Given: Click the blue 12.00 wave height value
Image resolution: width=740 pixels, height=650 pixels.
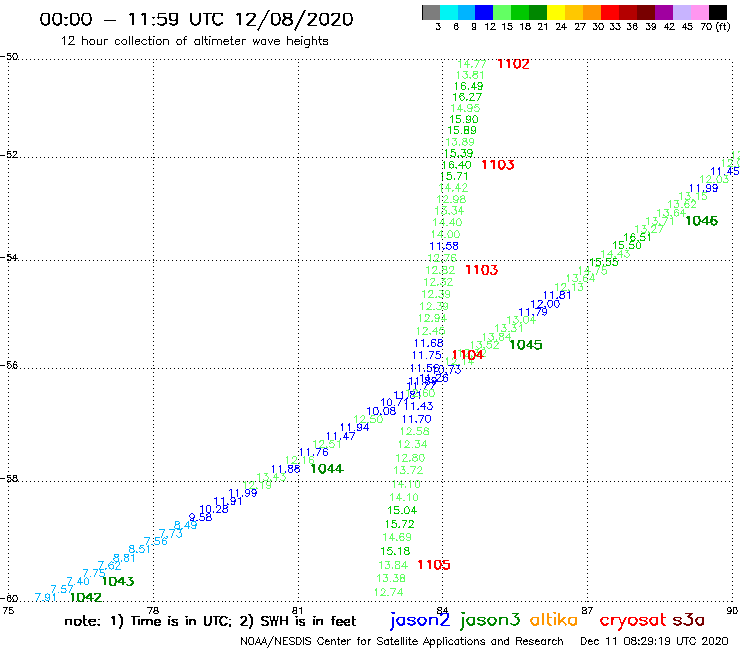Looking at the screenshot, I should coord(545,304).
